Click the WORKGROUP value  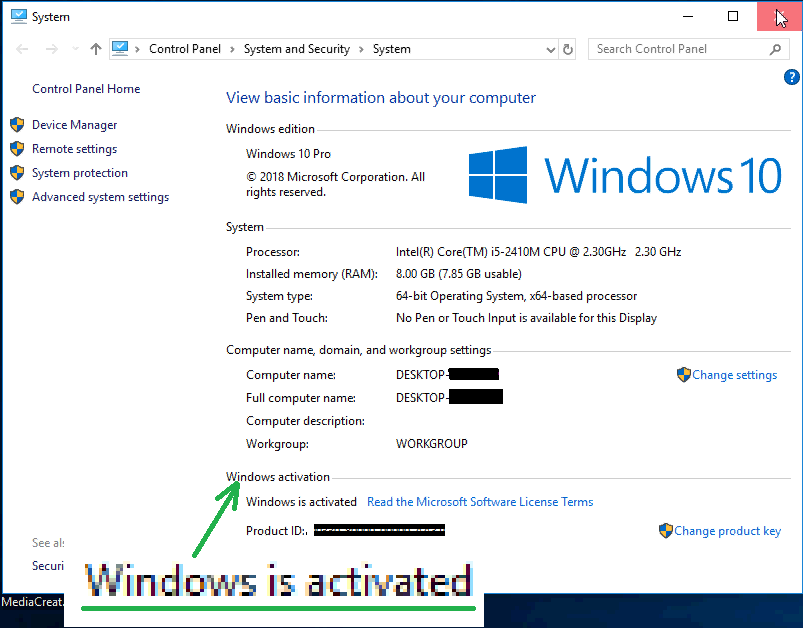tap(432, 444)
